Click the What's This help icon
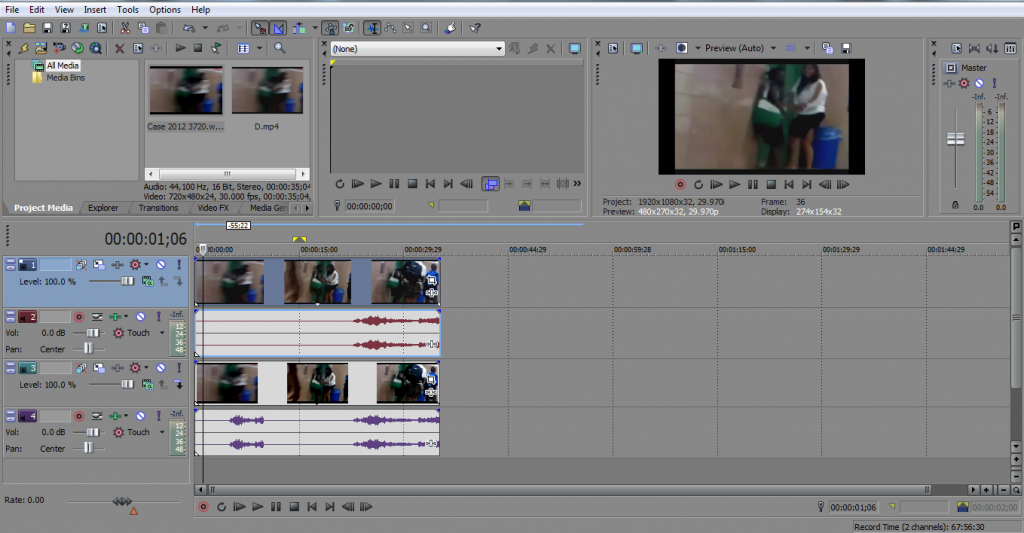Viewport: 1024px width, 533px height. click(x=475, y=28)
